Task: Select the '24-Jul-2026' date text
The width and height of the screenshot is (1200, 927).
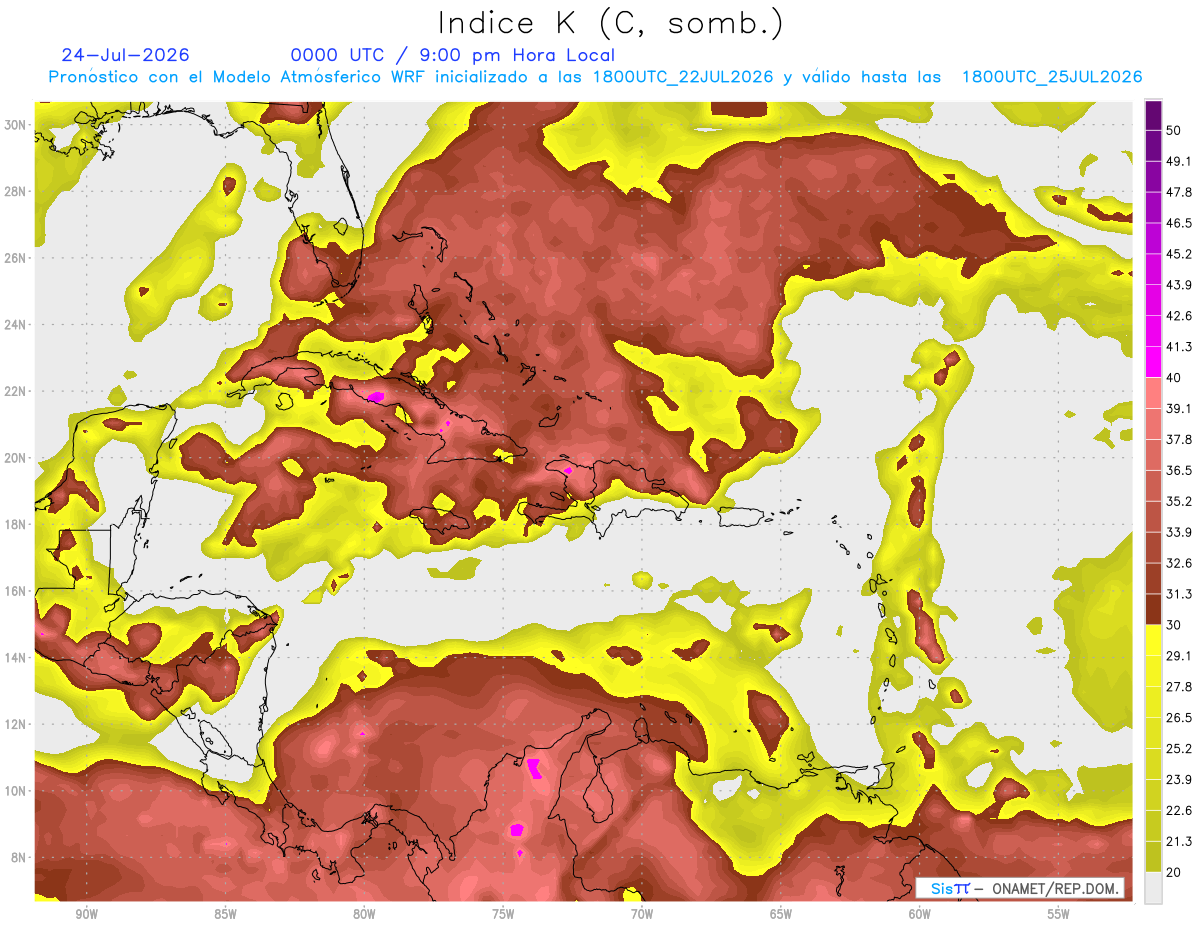Action: tap(125, 55)
